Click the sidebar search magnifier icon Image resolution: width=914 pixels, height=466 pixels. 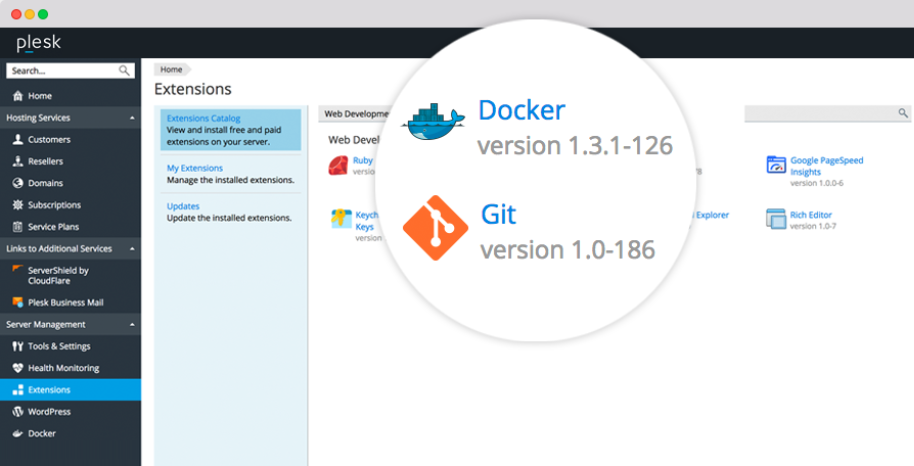click(x=124, y=71)
